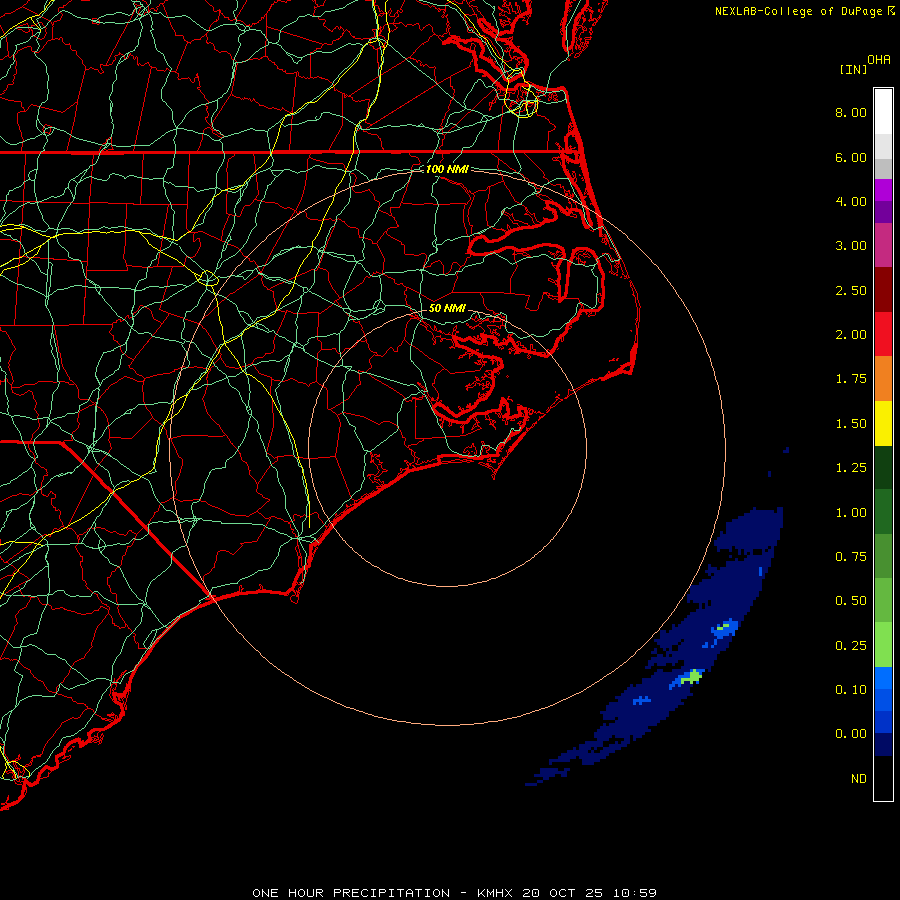Click the 0.10 legend value

pyautogui.click(x=851, y=690)
